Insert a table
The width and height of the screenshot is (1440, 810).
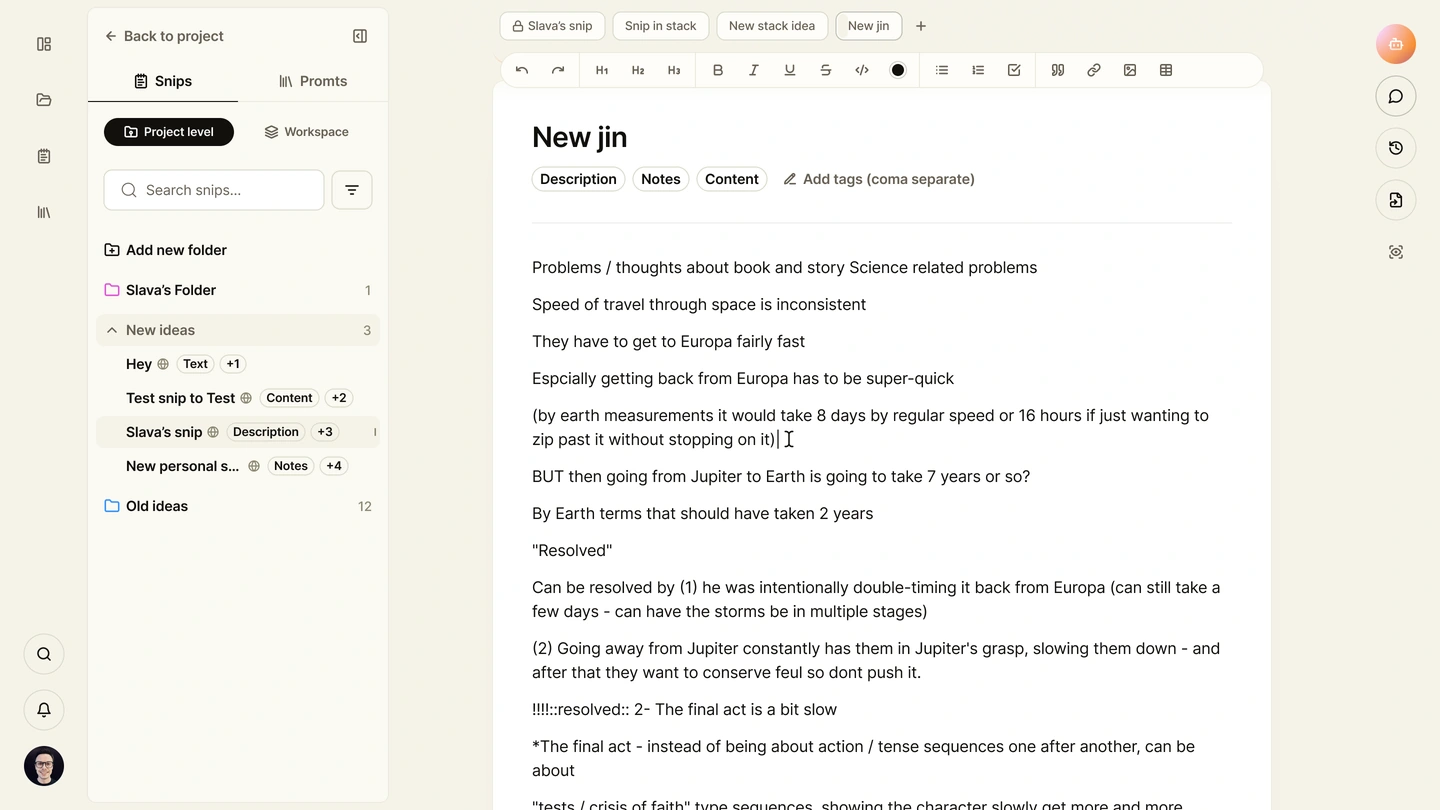pos(1166,70)
